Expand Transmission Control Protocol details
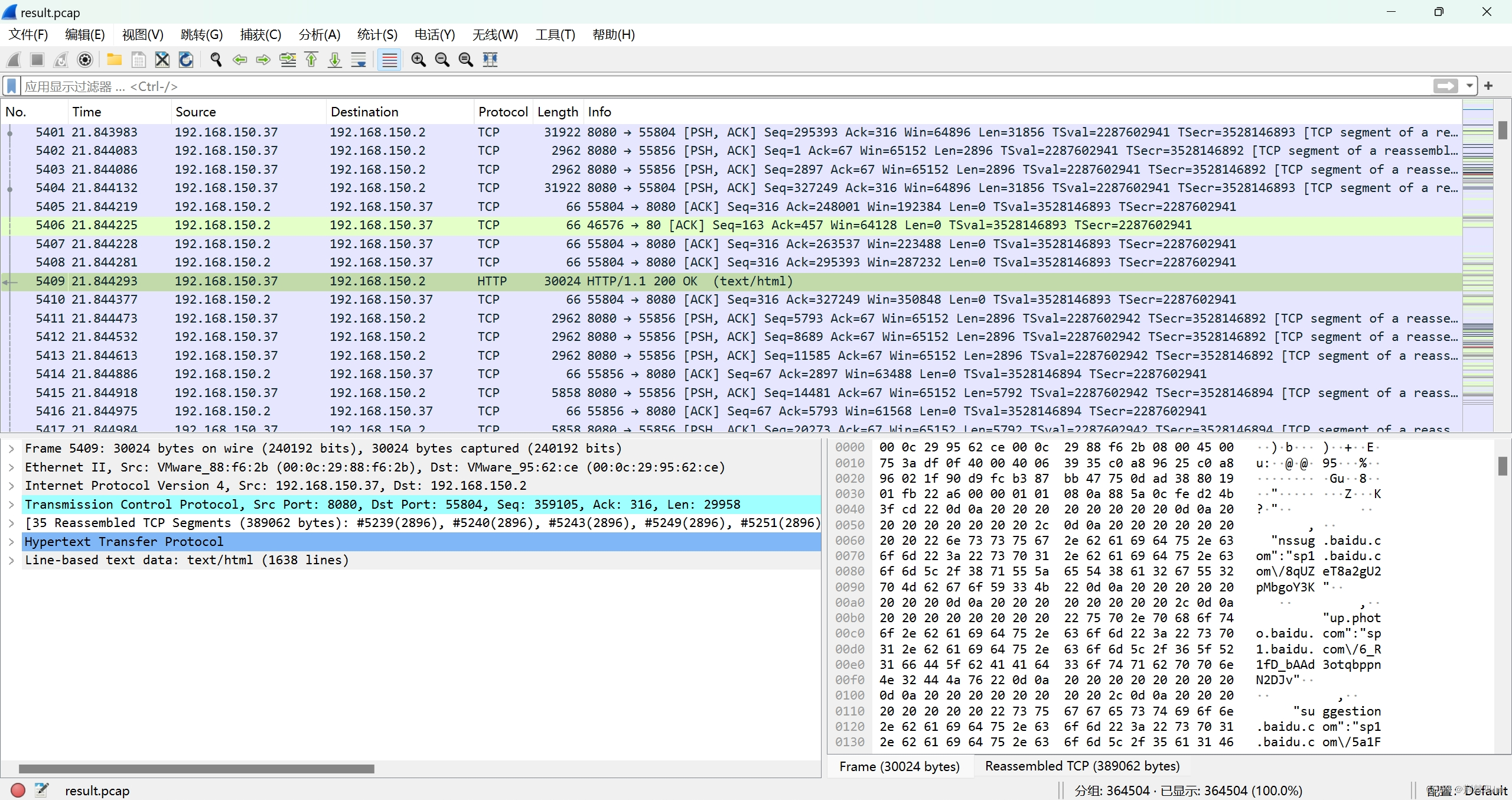 11,505
